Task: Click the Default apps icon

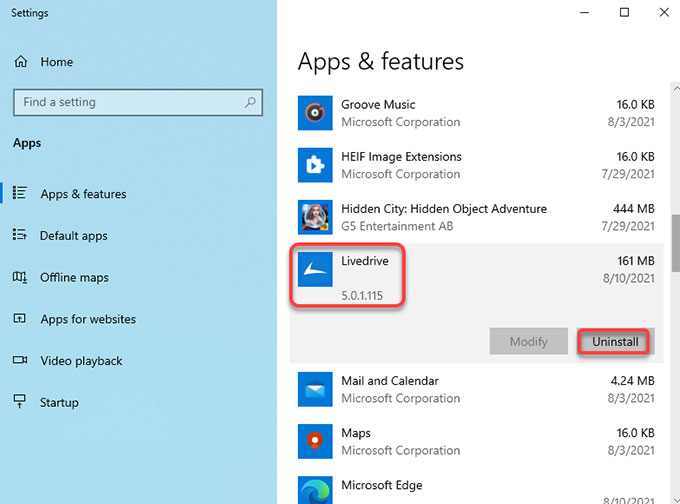Action: coord(20,235)
